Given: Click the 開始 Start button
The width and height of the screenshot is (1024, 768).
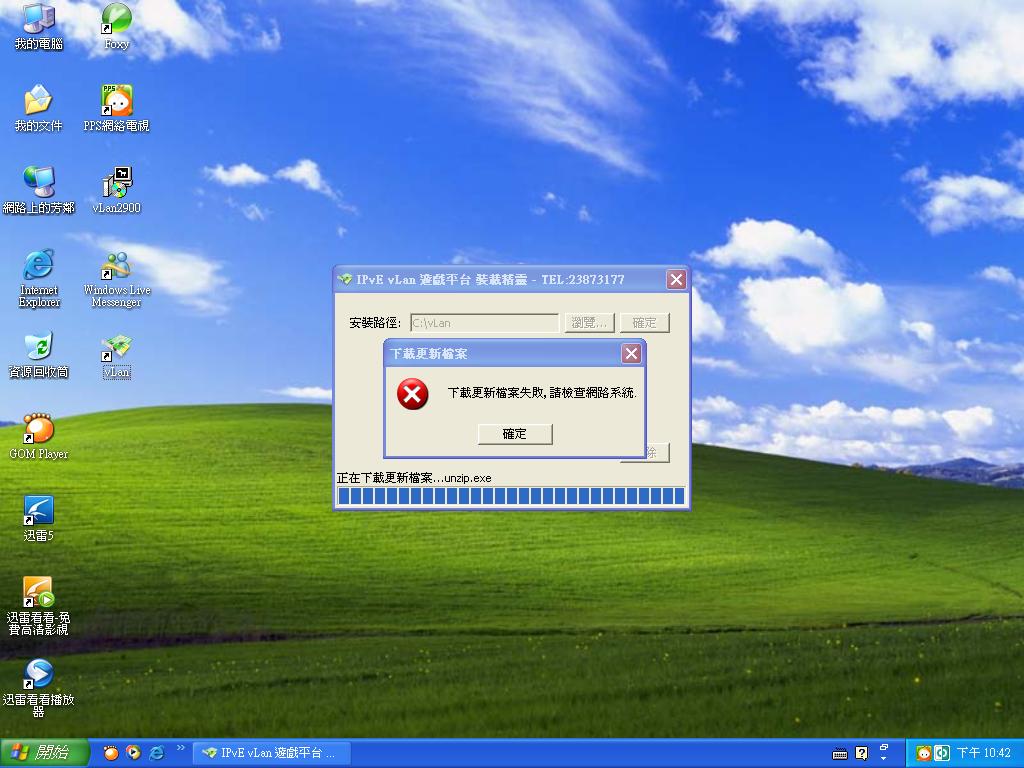Looking at the screenshot, I should pos(44,753).
